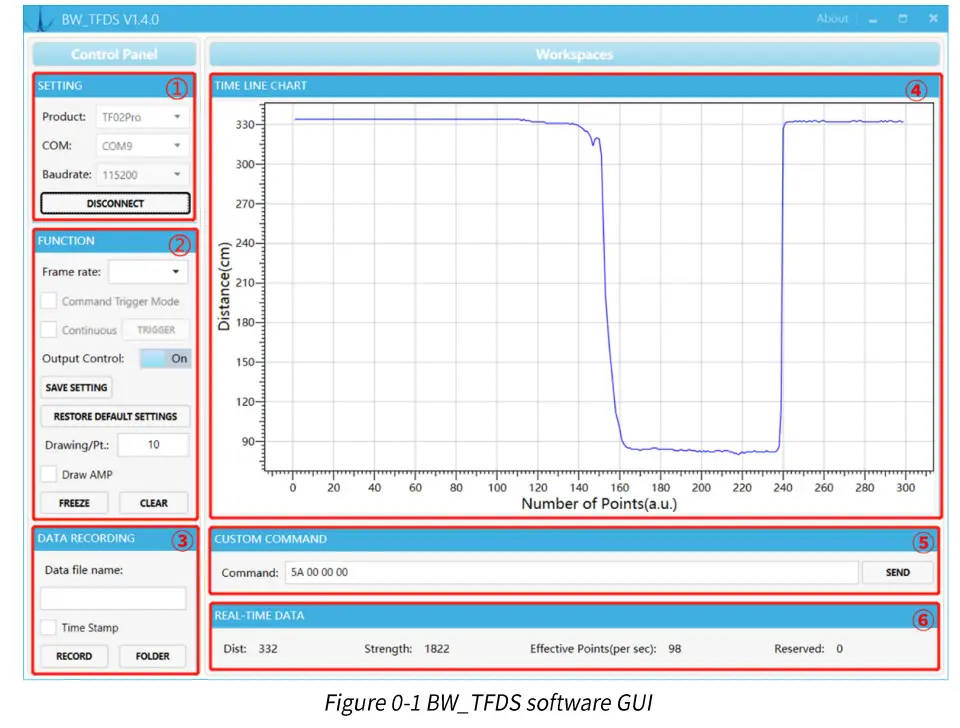This screenshot has width=960, height=728.
Task: Click the RECORD button
Action: (74, 656)
